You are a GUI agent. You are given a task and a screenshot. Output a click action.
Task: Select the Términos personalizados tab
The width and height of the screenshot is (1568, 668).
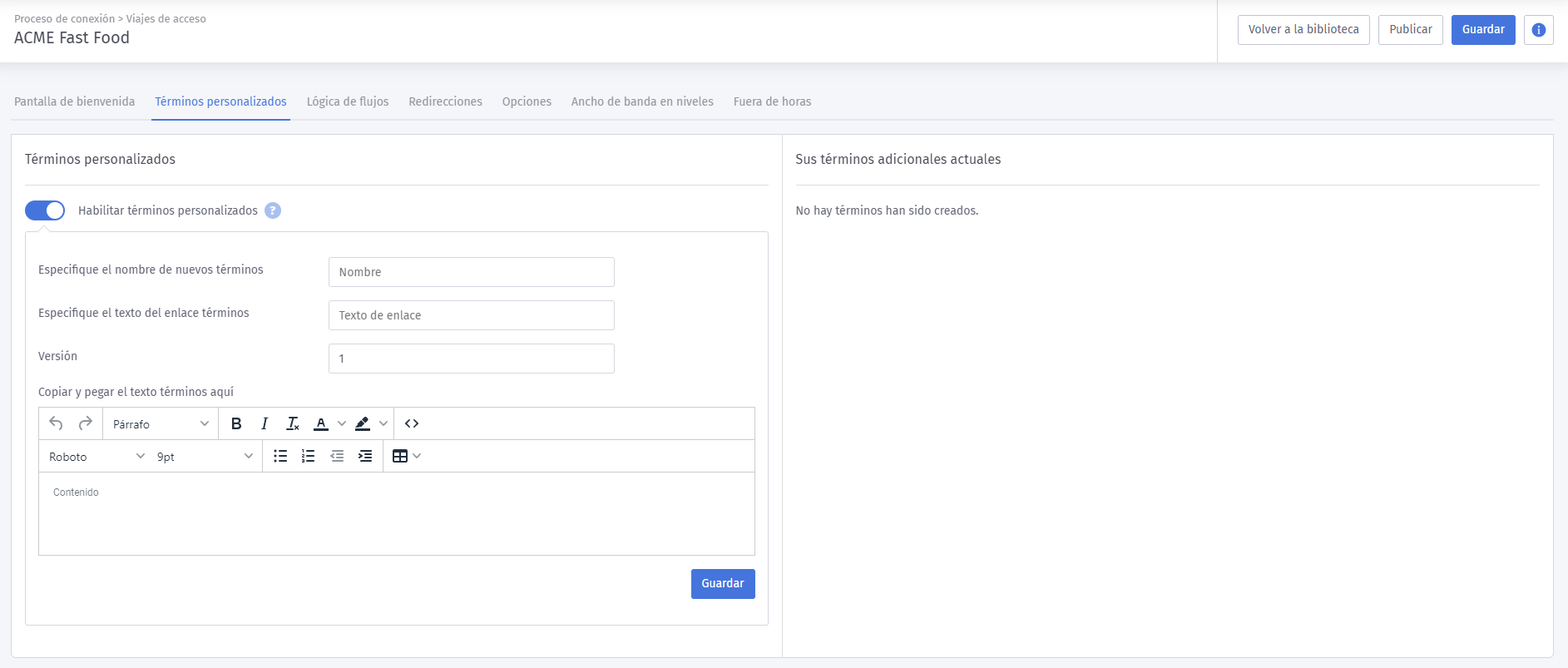coord(220,101)
